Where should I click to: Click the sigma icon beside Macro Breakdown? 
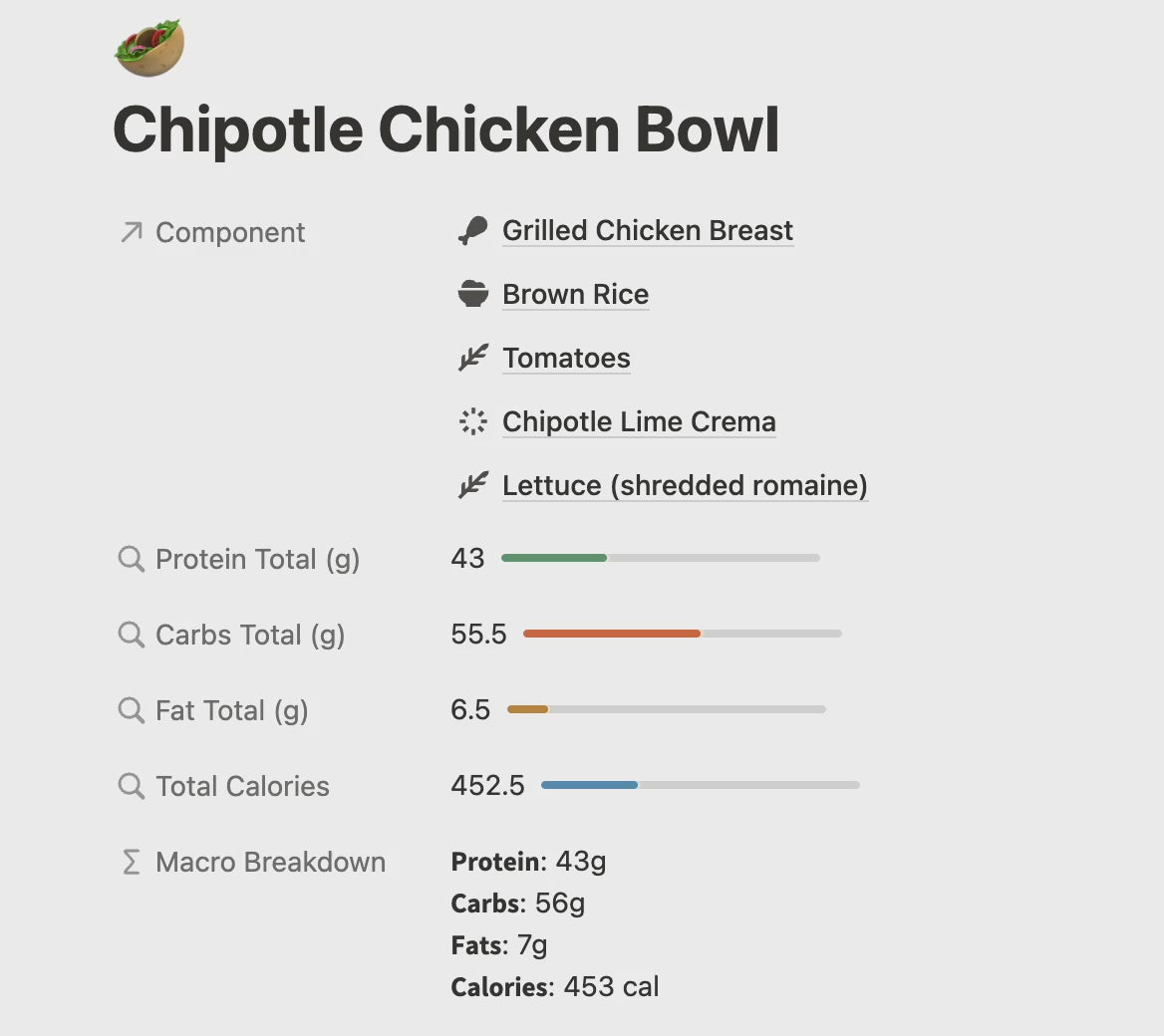[131, 862]
